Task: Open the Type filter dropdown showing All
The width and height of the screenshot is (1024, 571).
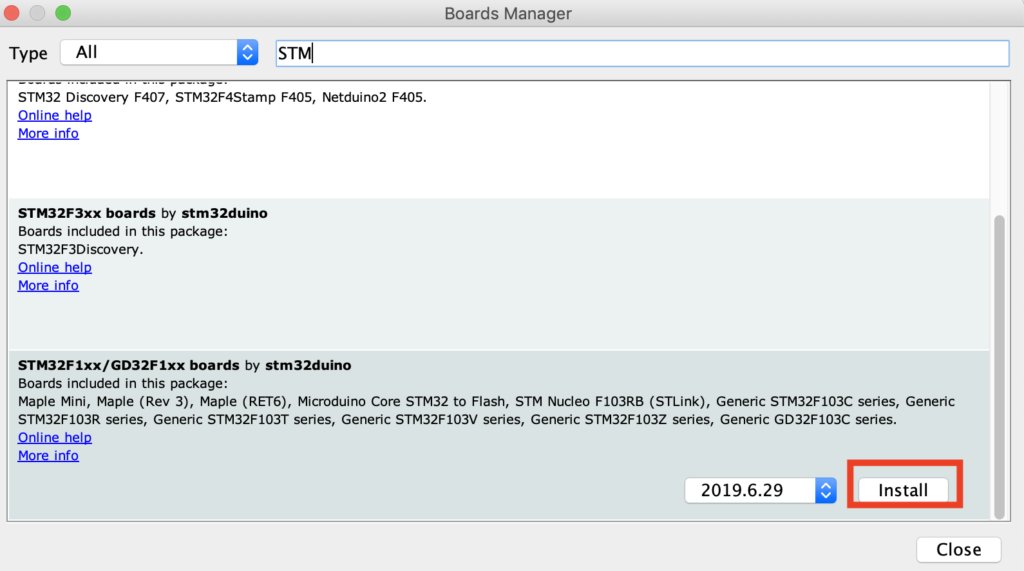Action: tap(159, 53)
